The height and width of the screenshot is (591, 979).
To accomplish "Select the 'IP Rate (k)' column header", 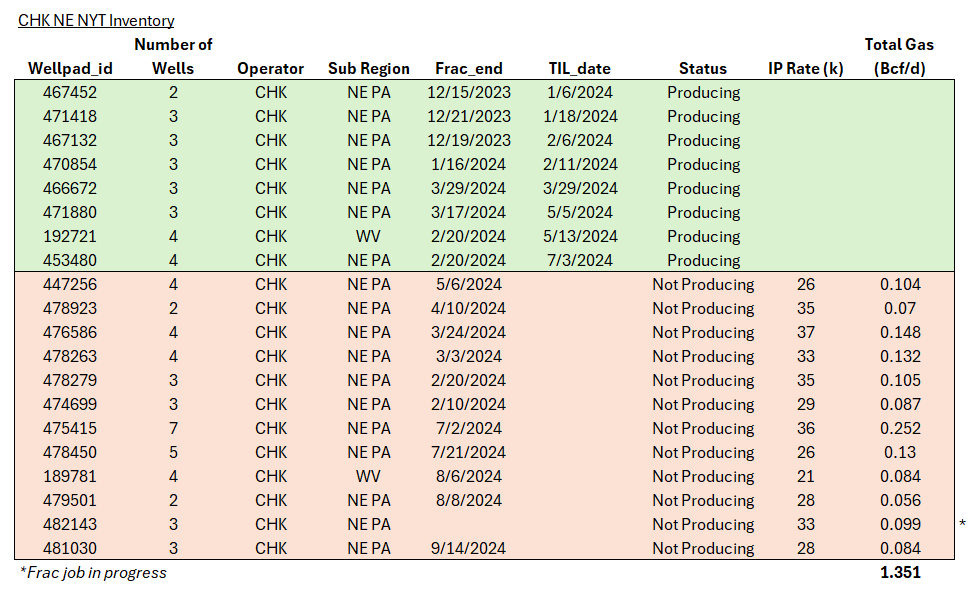I will (806, 69).
